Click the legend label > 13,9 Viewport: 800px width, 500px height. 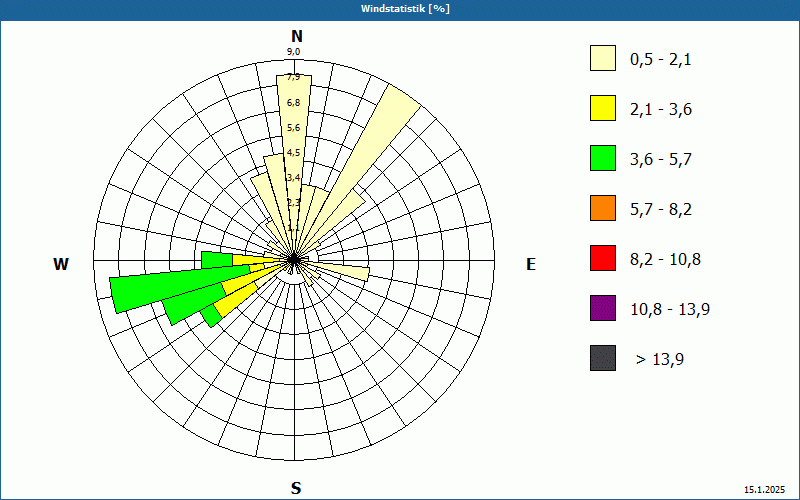tap(660, 360)
